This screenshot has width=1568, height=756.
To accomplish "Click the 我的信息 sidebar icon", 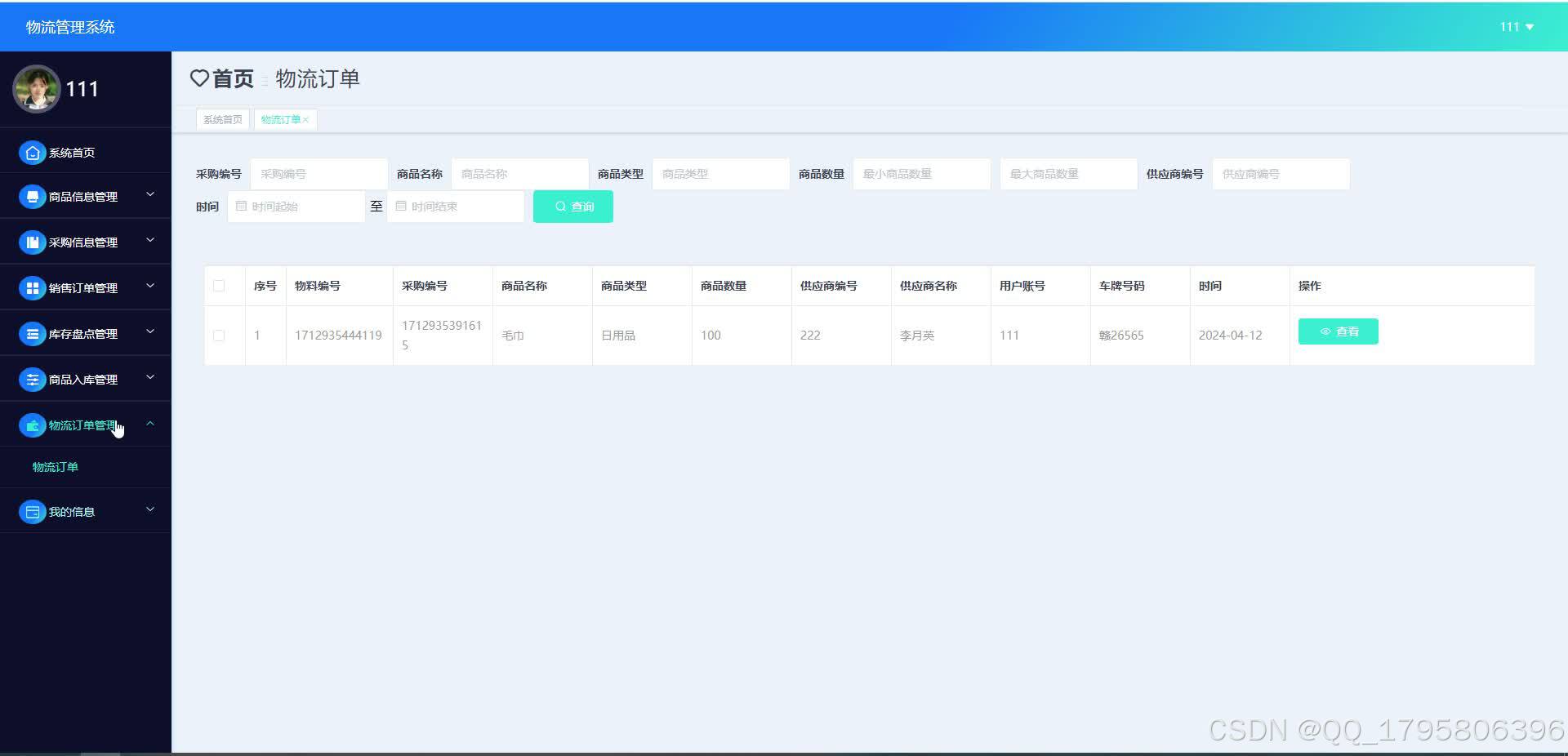I will (x=32, y=512).
